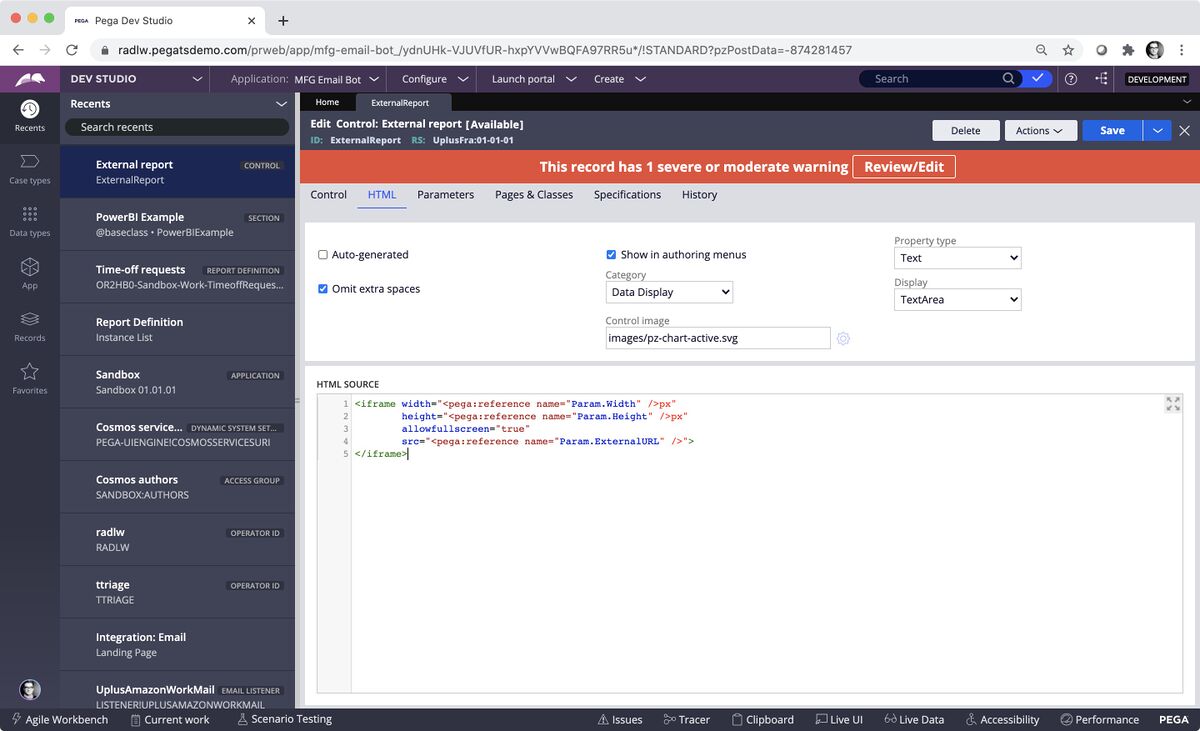The width and height of the screenshot is (1200, 731).
Task: Open the Clipboard tool
Action: pyautogui.click(x=762, y=719)
